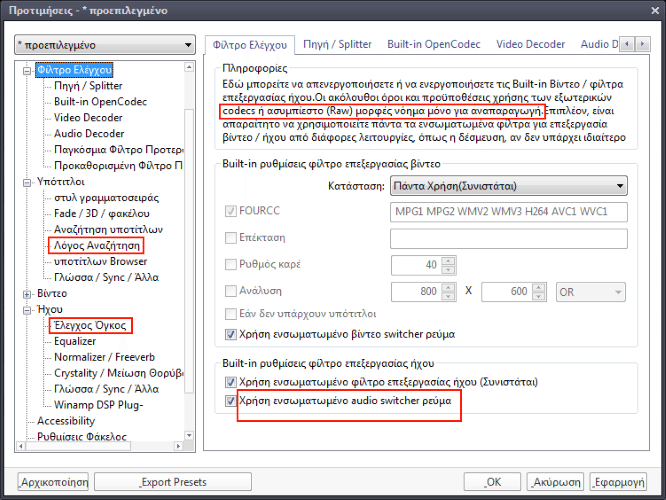Viewport: 666px width, 500px height.
Task: Toggle built-in audio processing filter checkbox
Action: [231, 382]
